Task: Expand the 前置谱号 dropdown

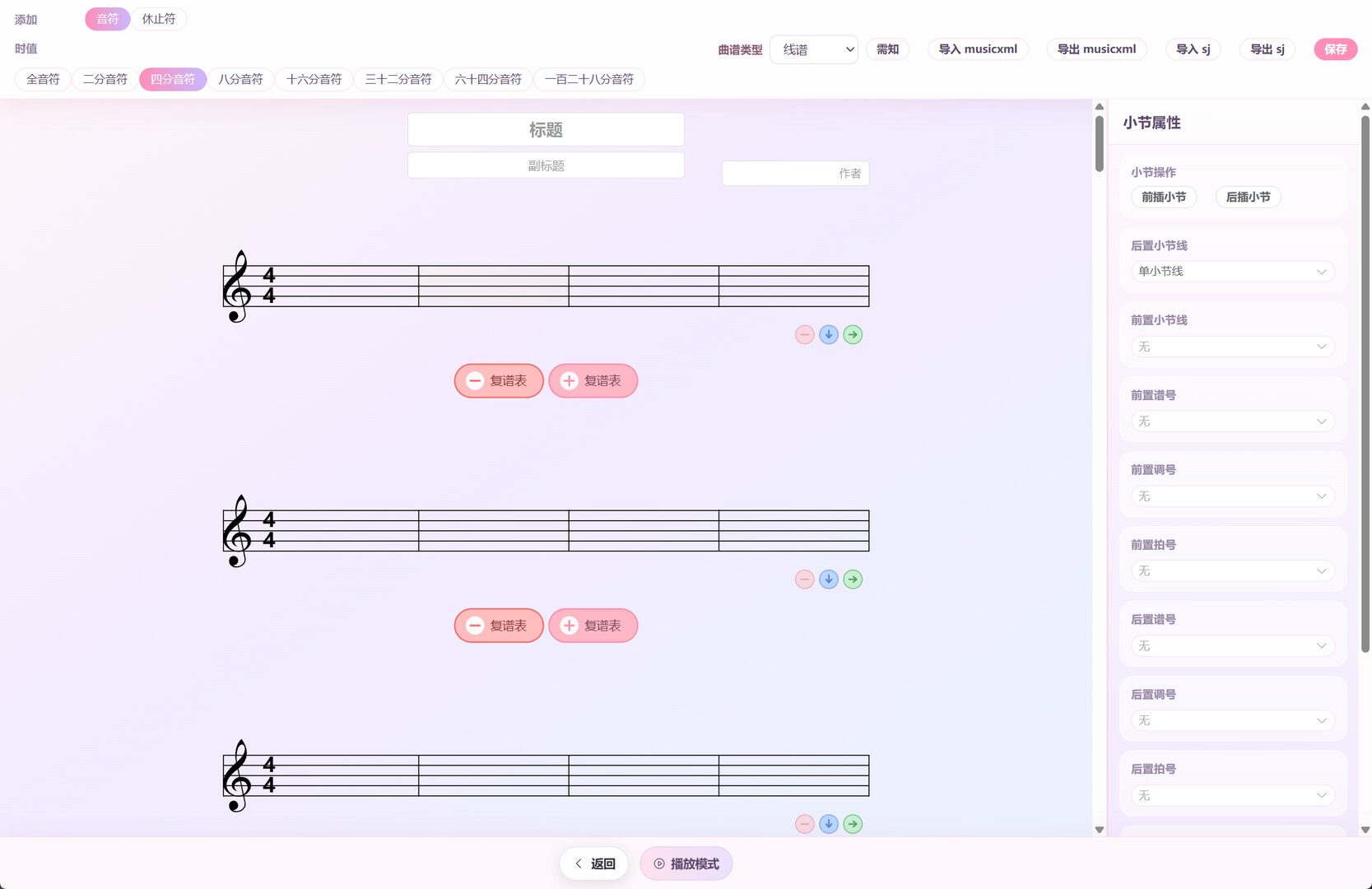Action: coord(1232,421)
